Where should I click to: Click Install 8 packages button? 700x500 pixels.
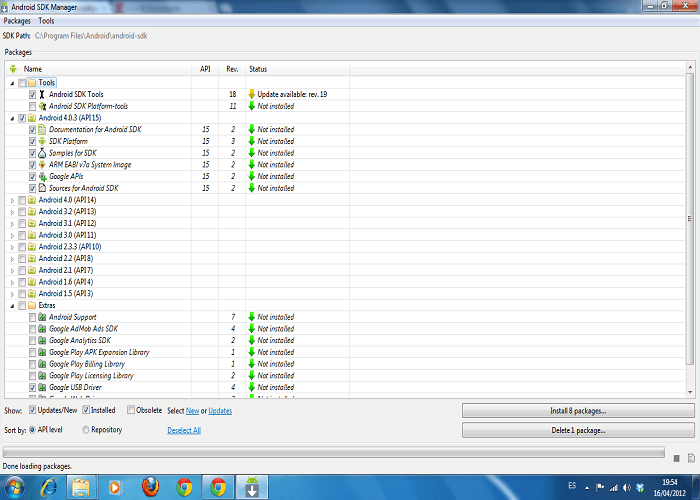pyautogui.click(x=578, y=411)
